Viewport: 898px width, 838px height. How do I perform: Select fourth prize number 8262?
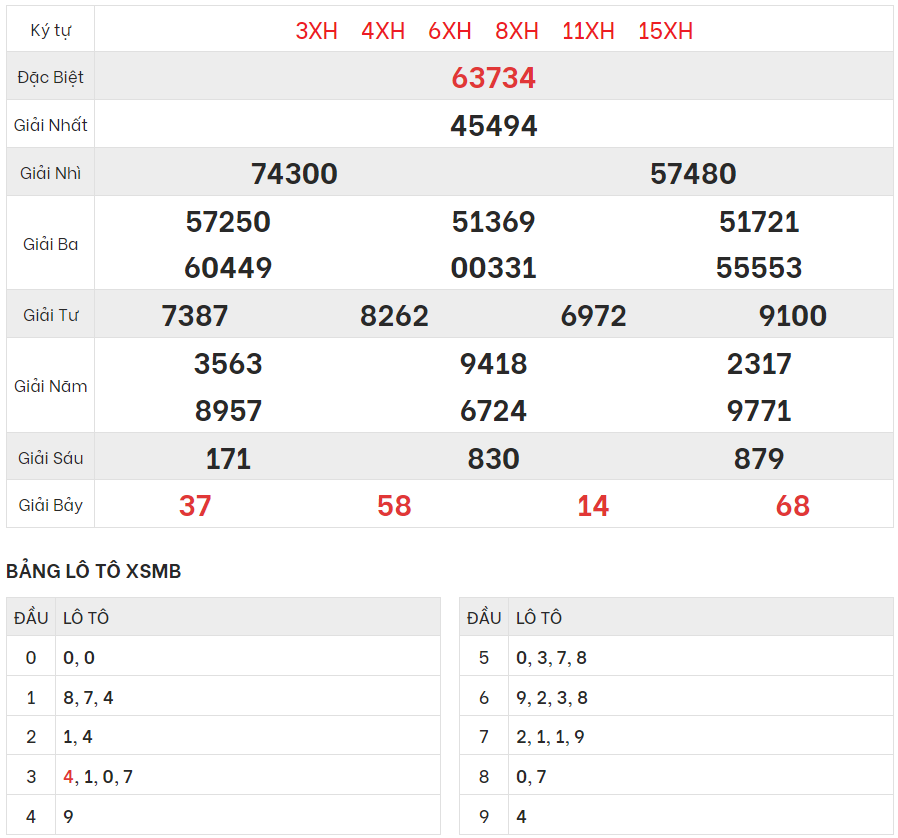[x=394, y=315]
